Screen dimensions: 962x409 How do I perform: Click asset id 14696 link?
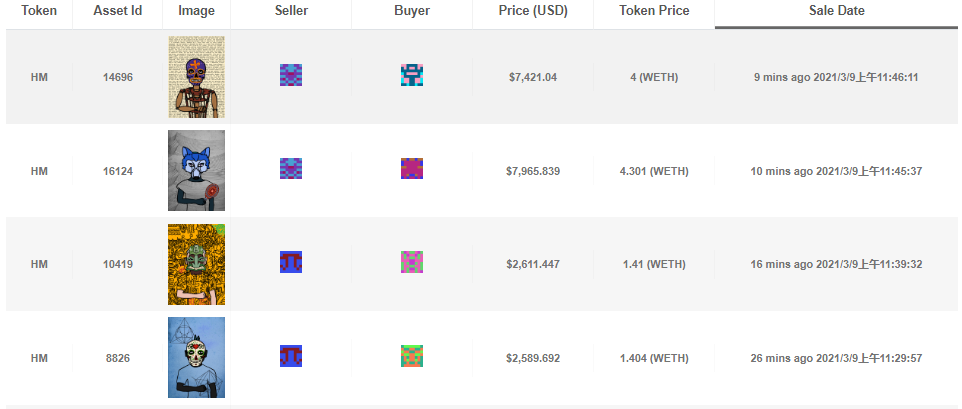click(118, 78)
